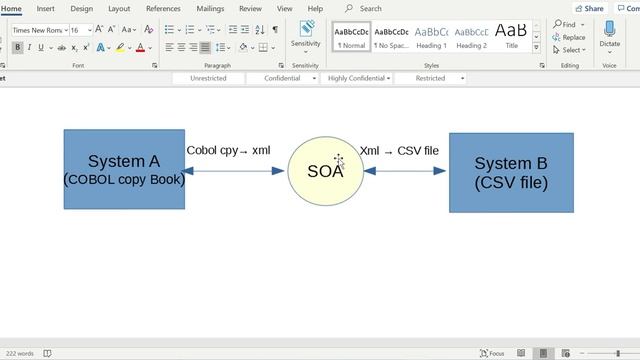Toggle Bold formatting
The width and height of the screenshot is (640, 360).
(18, 48)
